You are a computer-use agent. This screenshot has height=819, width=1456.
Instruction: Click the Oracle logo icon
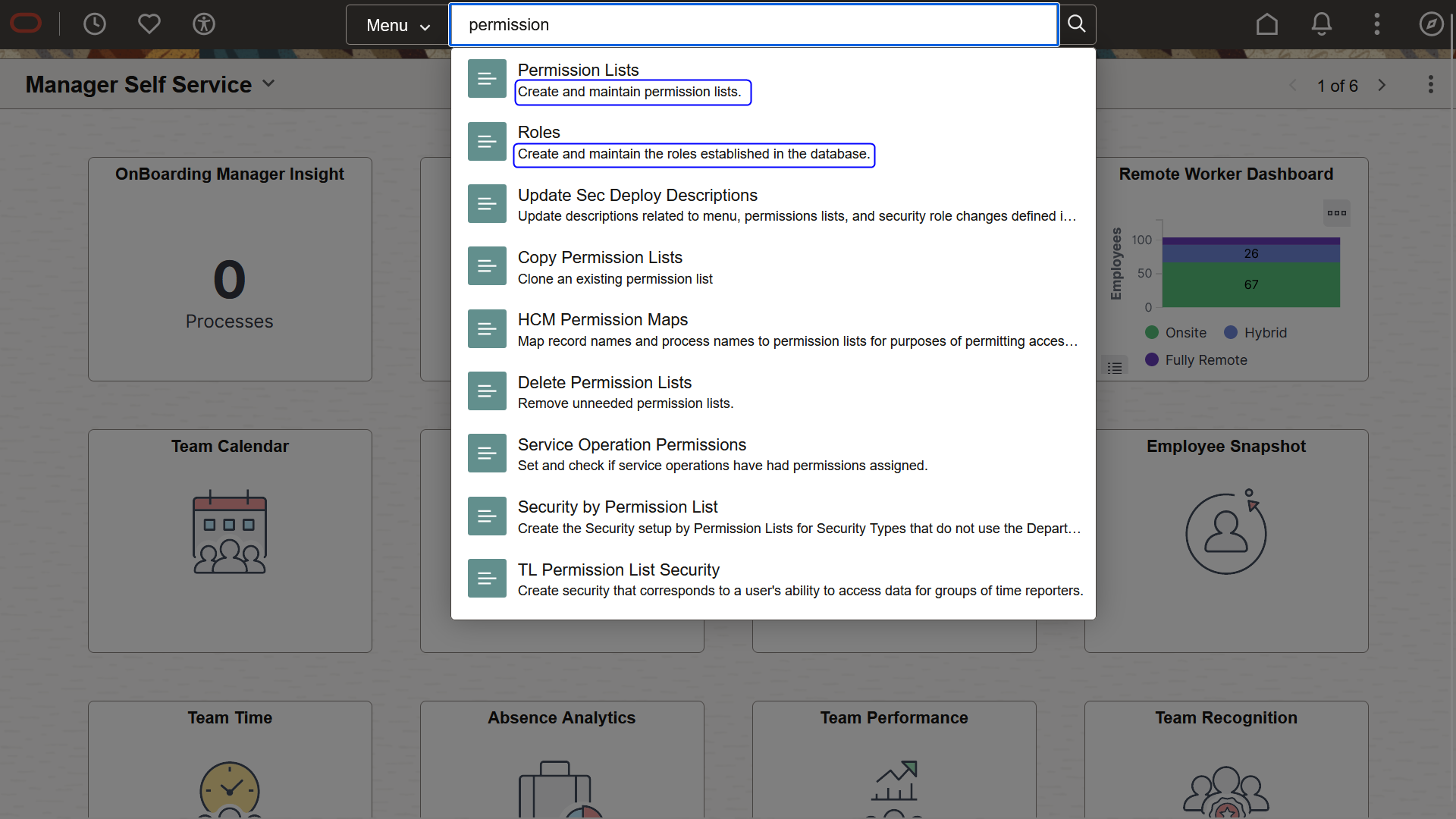27,24
